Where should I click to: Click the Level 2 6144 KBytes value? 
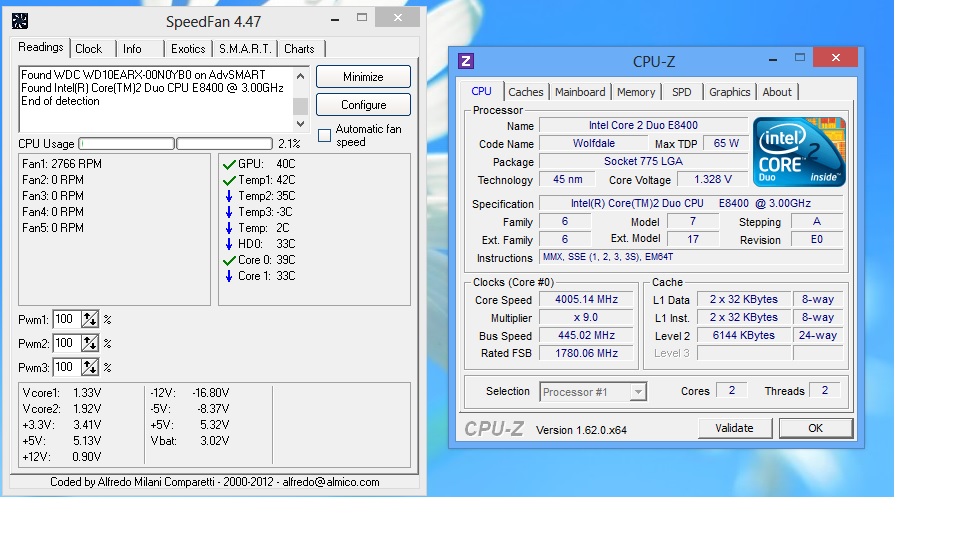(744, 336)
